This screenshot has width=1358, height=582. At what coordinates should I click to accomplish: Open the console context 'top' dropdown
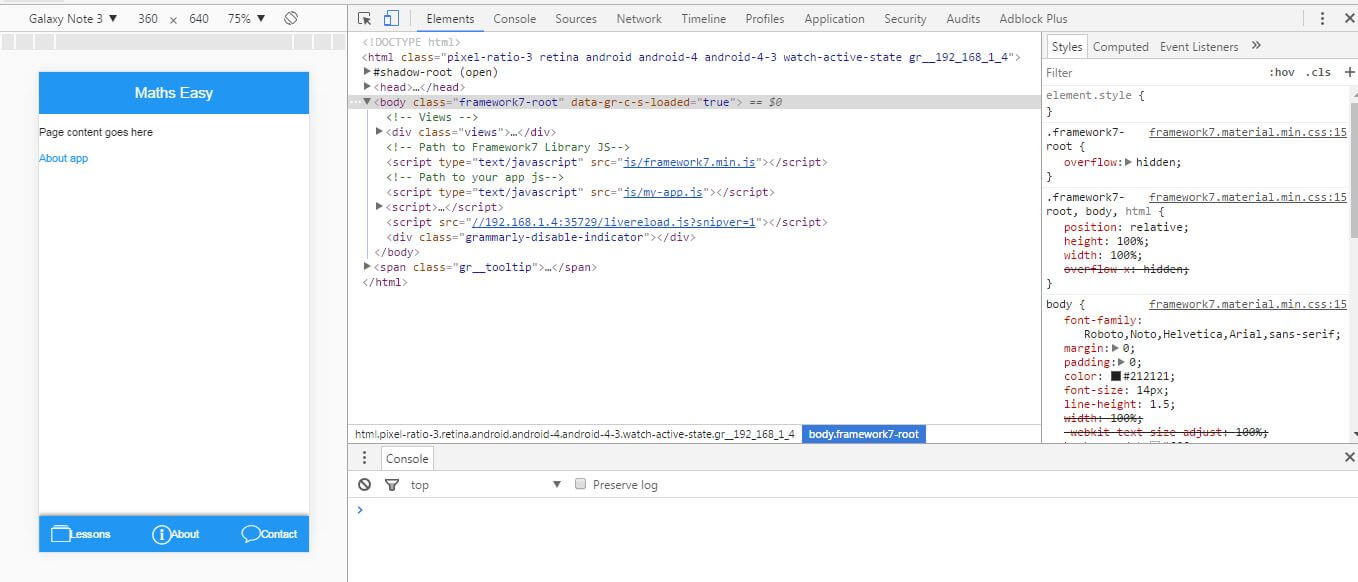486,484
